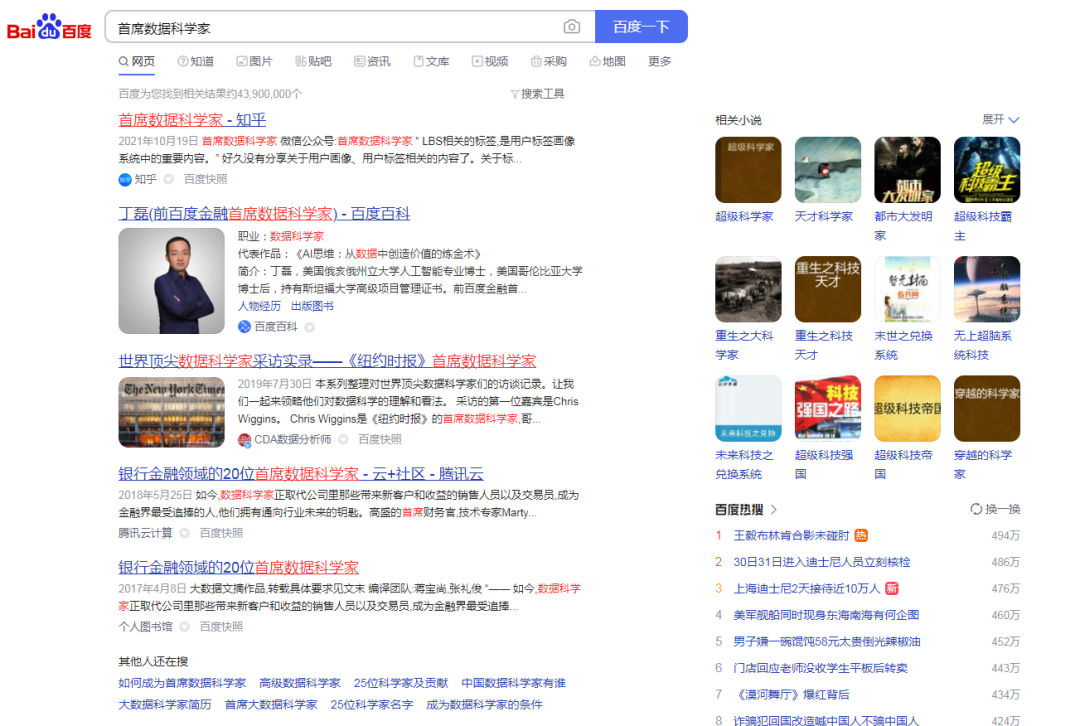Viewport: 1080px width, 726px height.
Task: Click the camera icon inside the search box
Action: click(570, 26)
